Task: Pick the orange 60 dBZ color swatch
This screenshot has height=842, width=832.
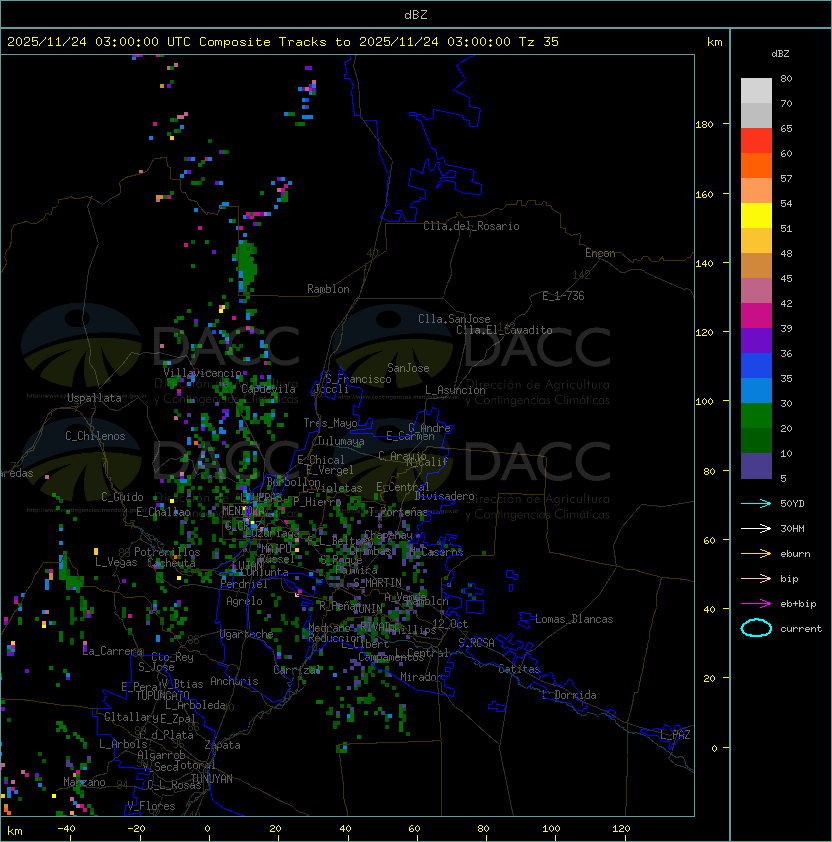Action: pos(756,165)
